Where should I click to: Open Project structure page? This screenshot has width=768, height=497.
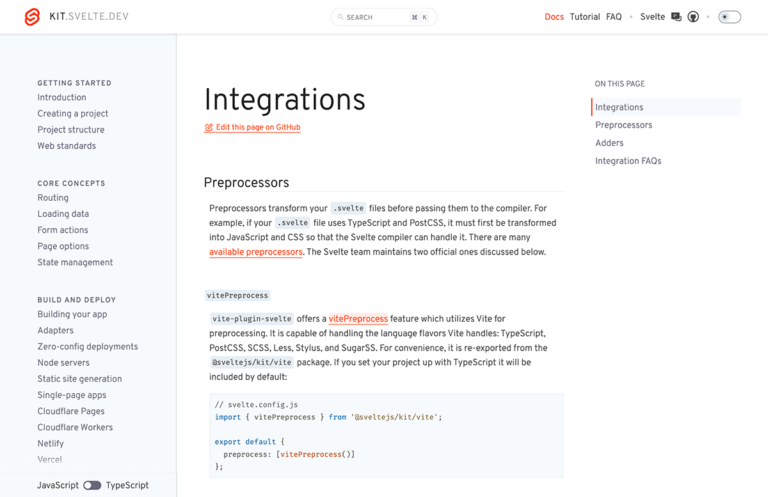coord(71,130)
